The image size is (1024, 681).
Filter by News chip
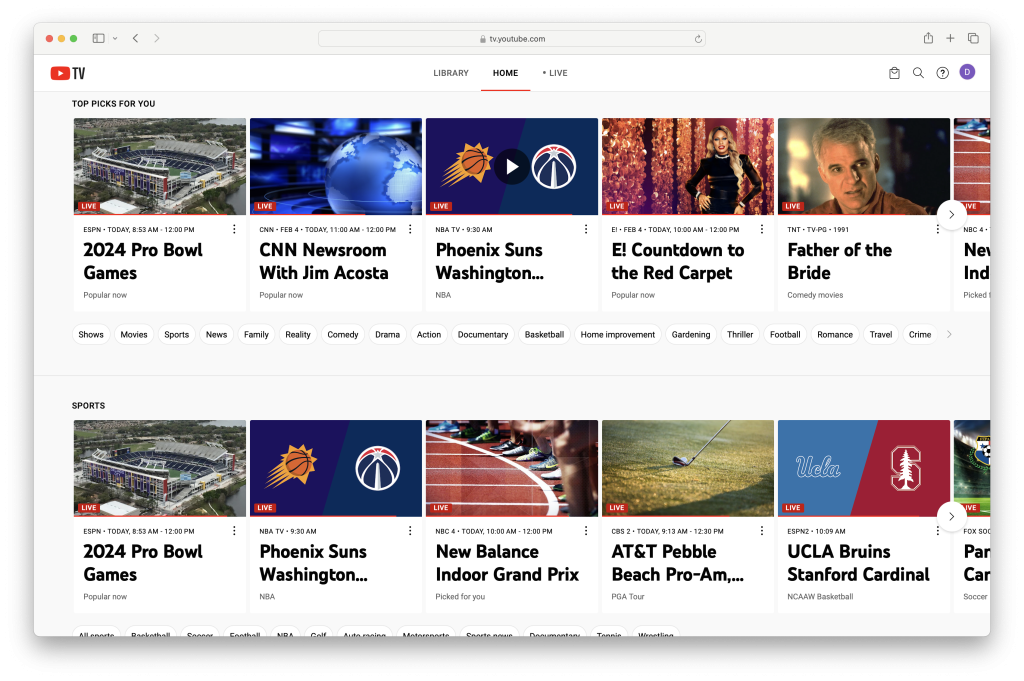point(216,334)
